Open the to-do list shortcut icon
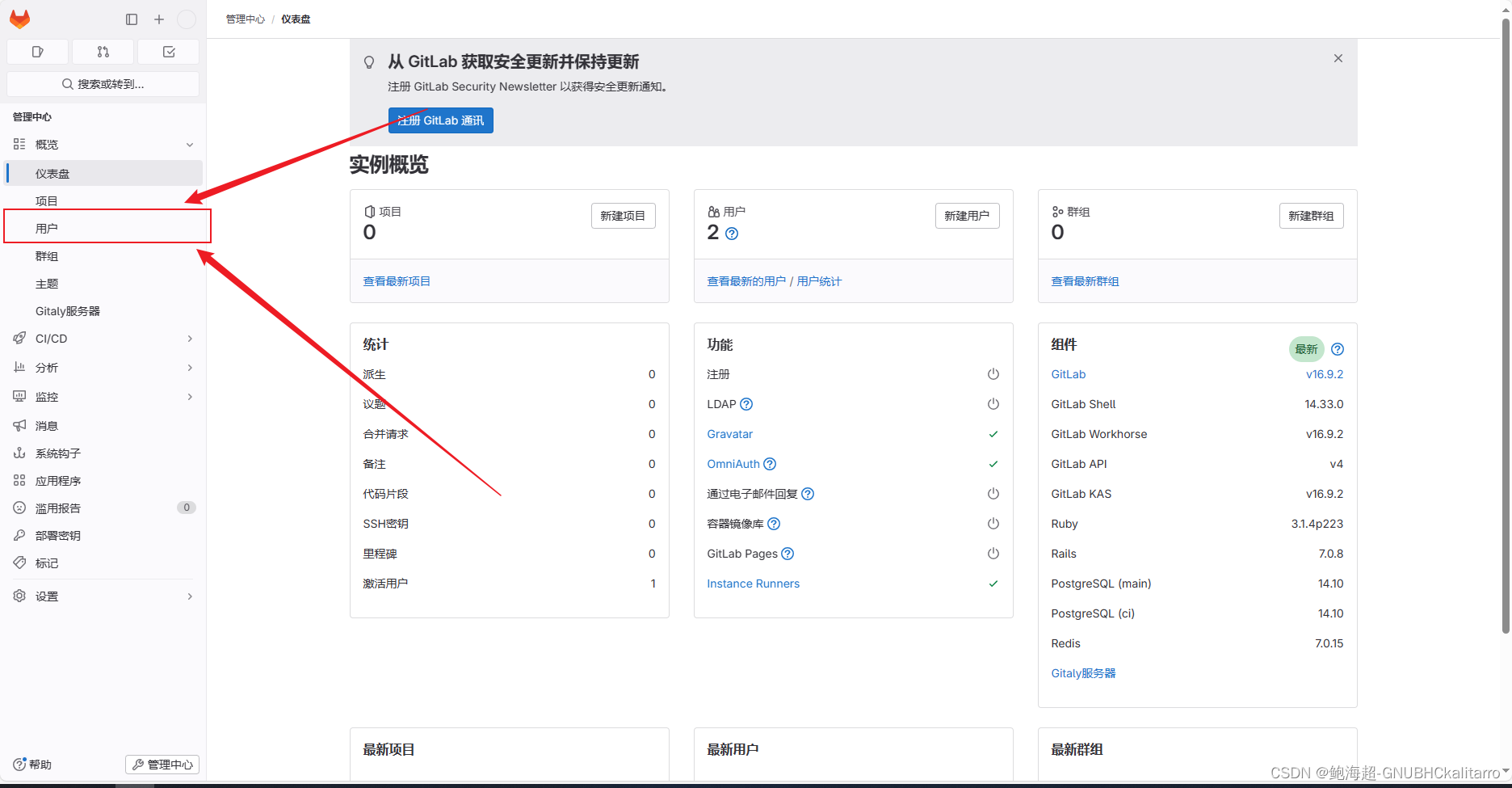 point(169,52)
